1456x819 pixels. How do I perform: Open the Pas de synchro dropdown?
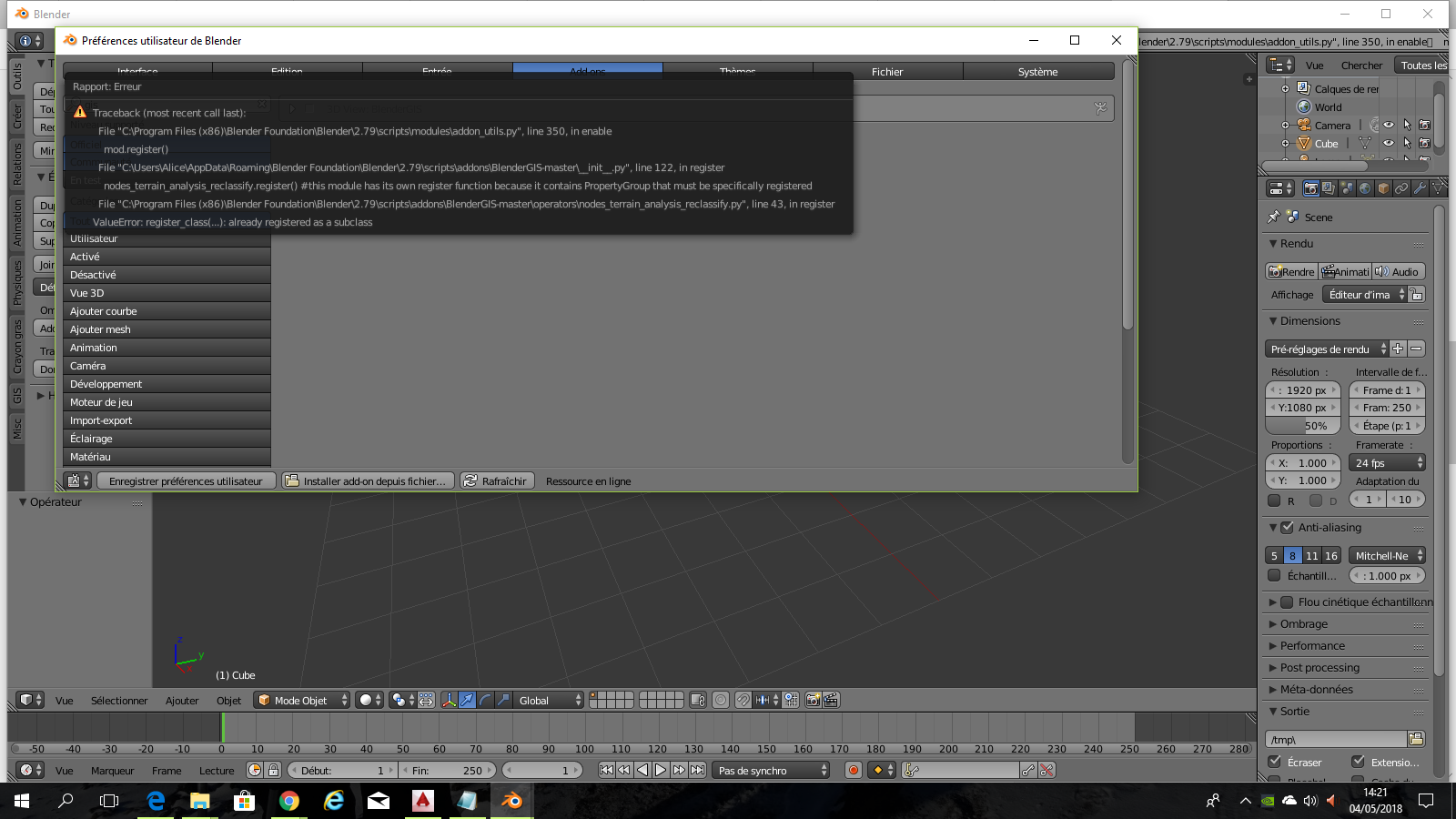(x=771, y=770)
